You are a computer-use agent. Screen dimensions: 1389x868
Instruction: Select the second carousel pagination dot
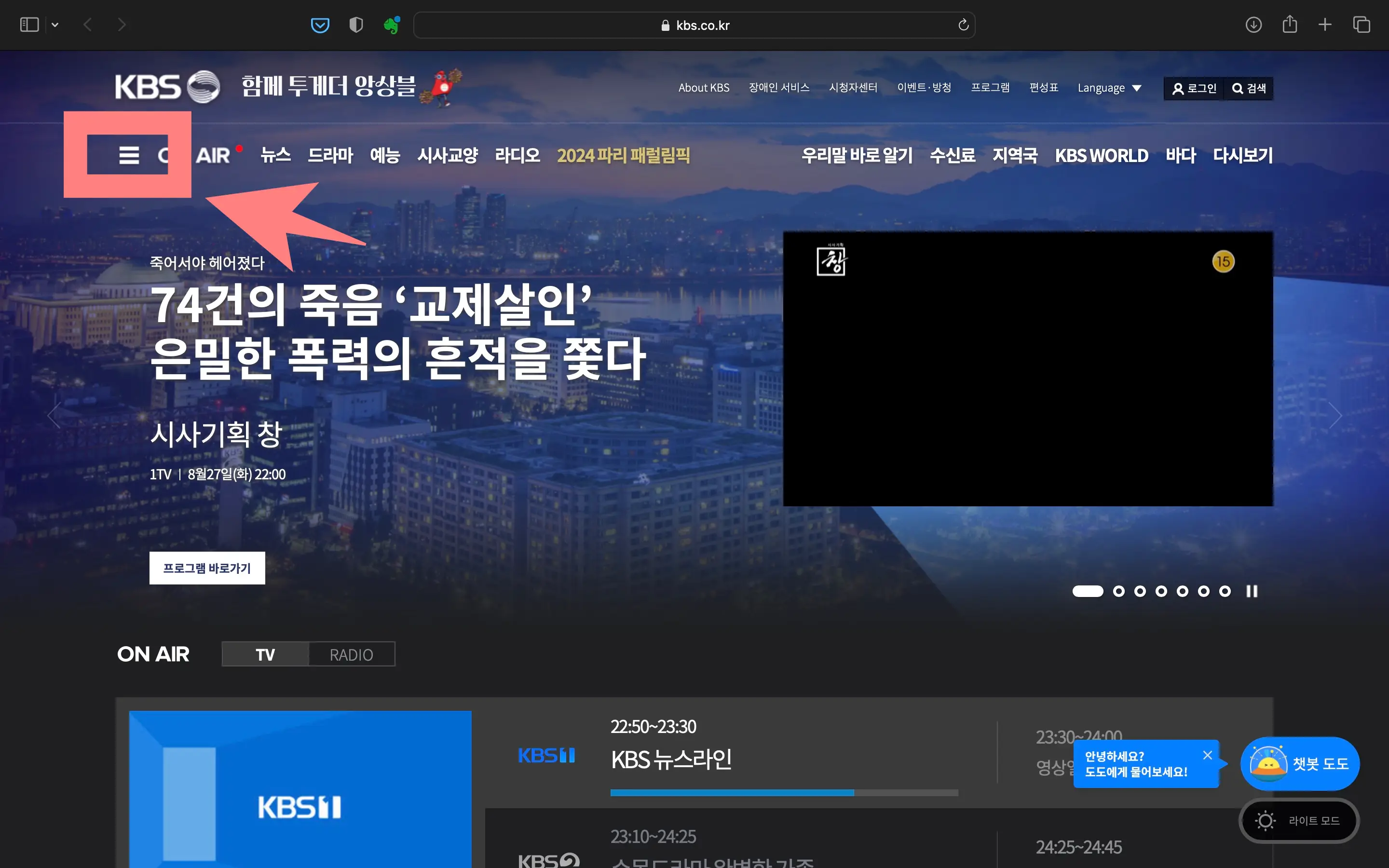point(1119,591)
